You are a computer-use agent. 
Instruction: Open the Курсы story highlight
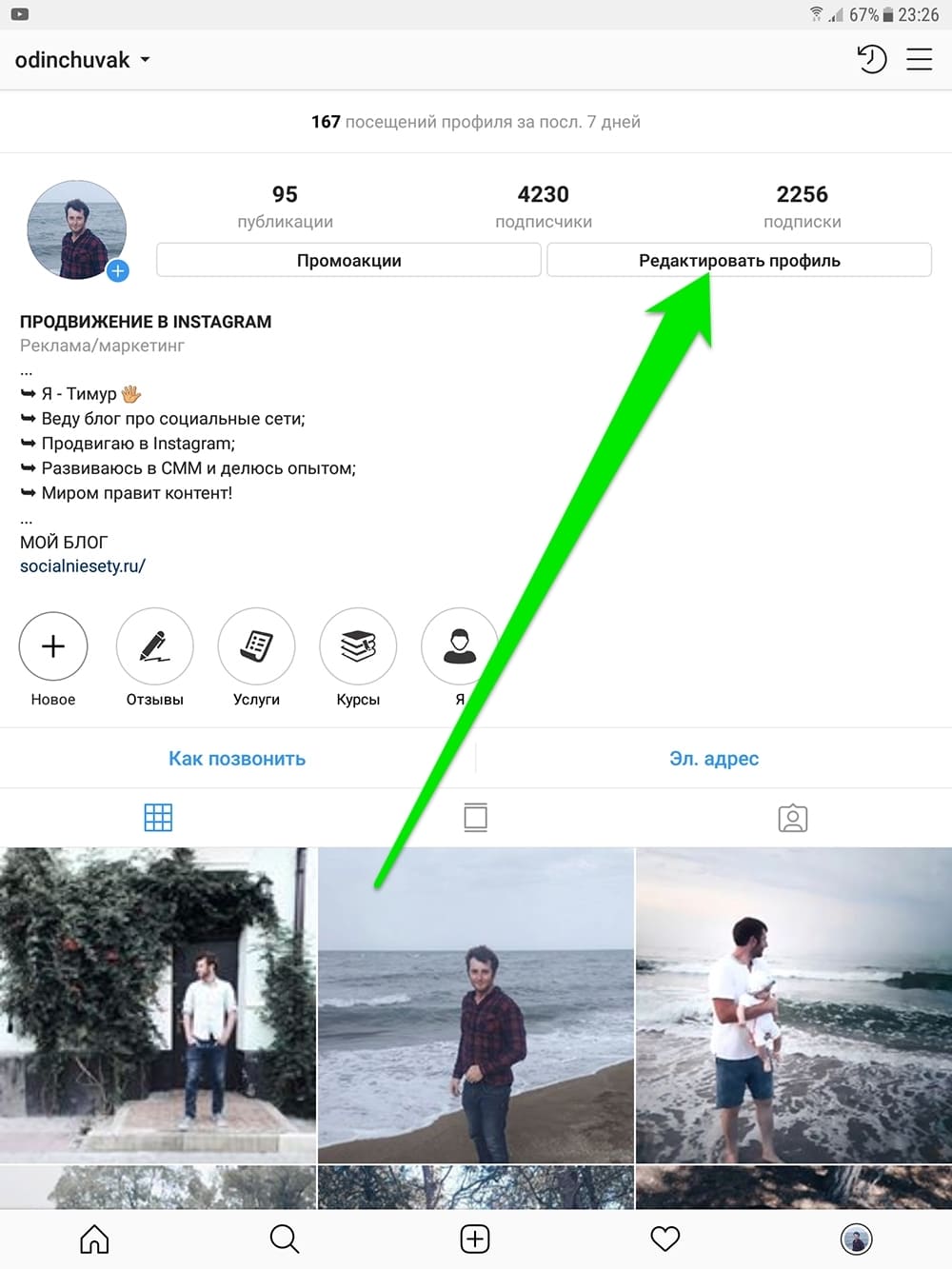pos(358,646)
